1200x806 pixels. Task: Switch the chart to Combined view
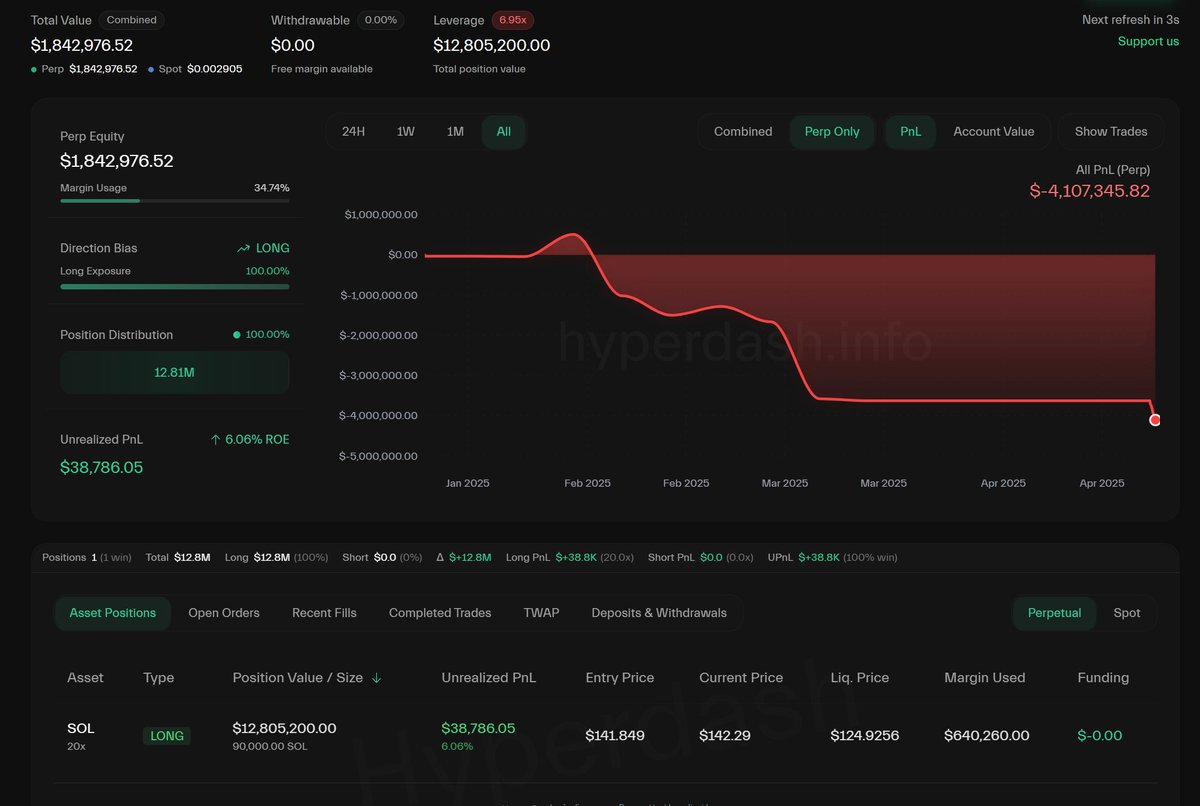(743, 131)
